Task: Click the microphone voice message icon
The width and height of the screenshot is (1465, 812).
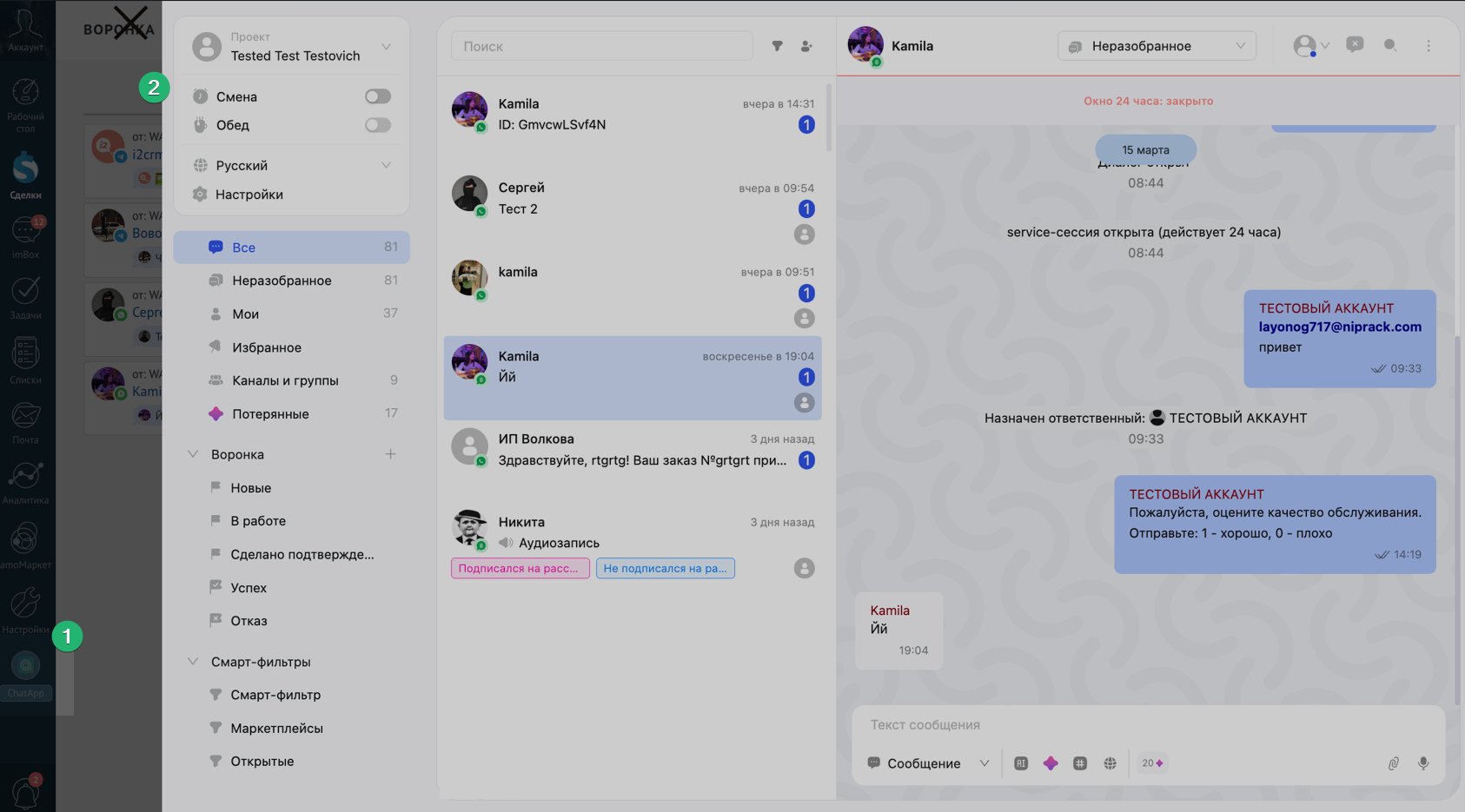Action: (1423, 763)
